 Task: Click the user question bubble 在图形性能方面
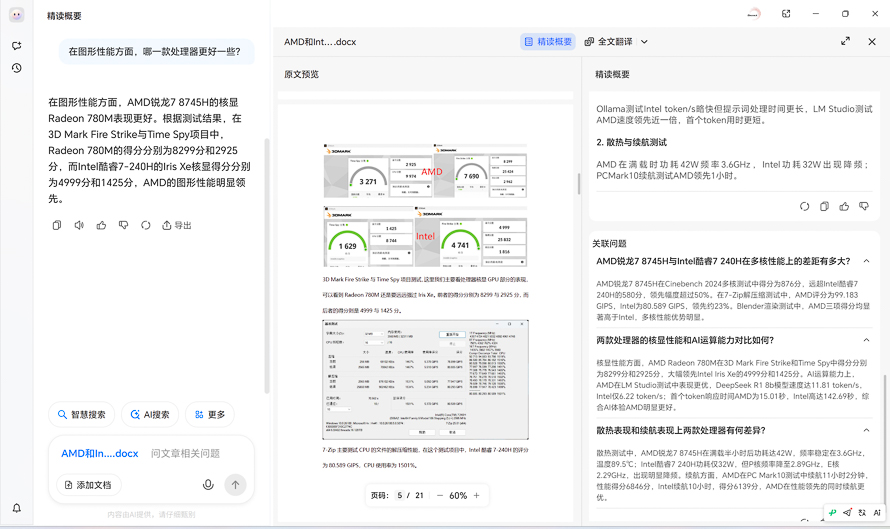pos(156,52)
